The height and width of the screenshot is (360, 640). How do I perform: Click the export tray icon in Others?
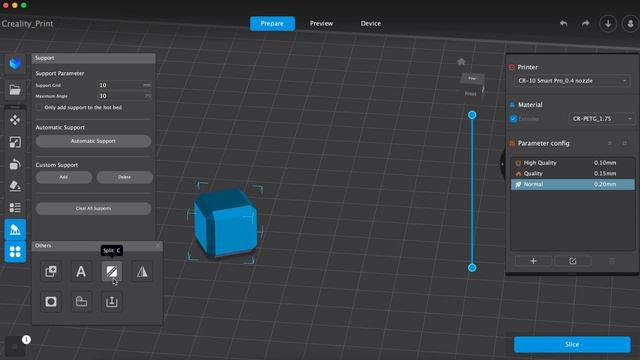[x=111, y=302]
